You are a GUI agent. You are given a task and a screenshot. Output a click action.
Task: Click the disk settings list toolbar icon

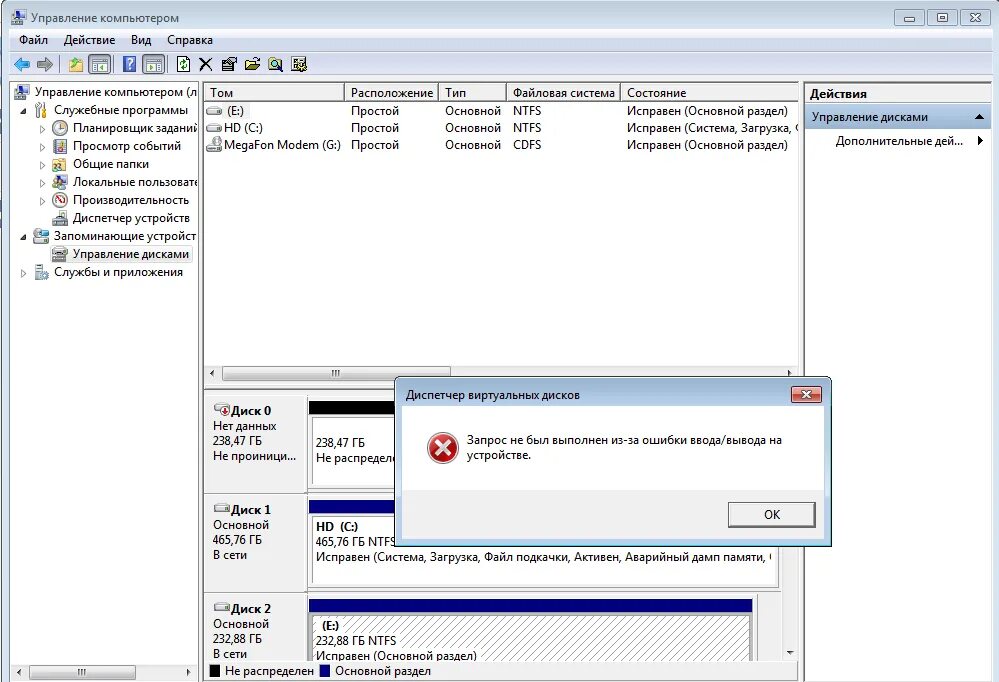coord(299,64)
